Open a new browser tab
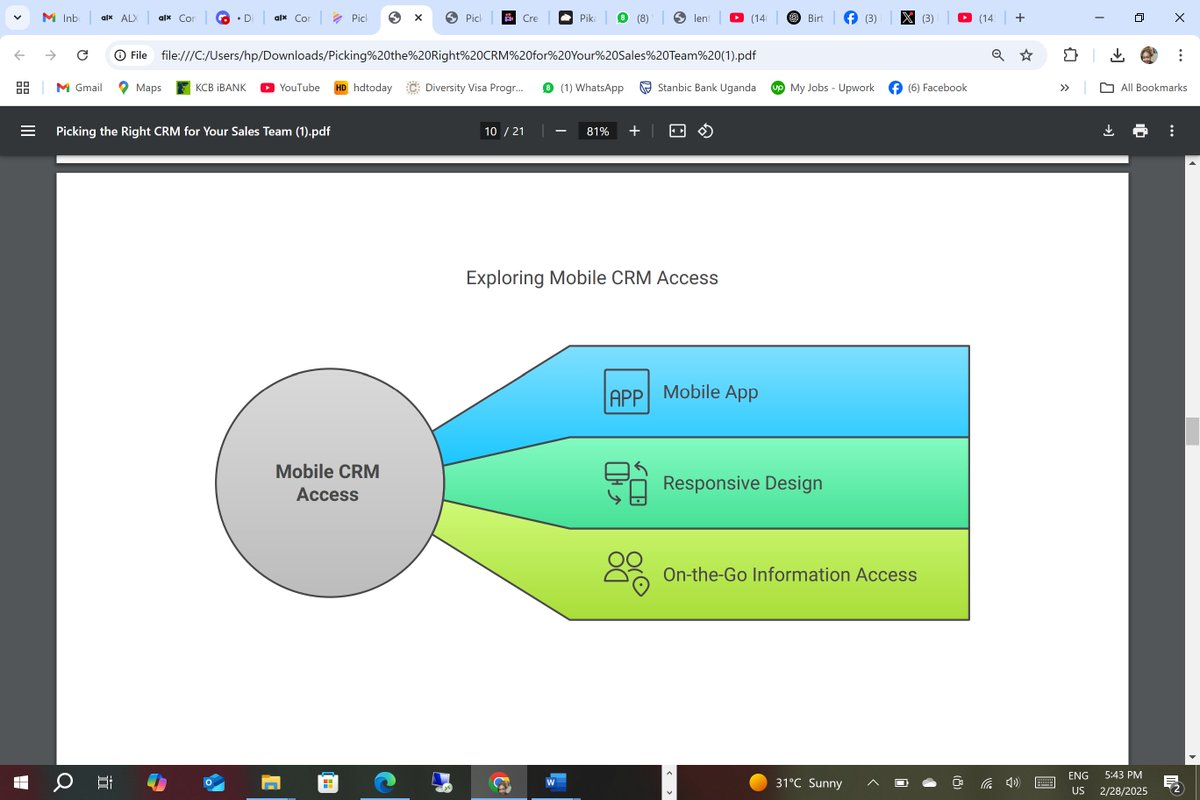Image resolution: width=1200 pixels, height=800 pixels. [x=1020, y=17]
